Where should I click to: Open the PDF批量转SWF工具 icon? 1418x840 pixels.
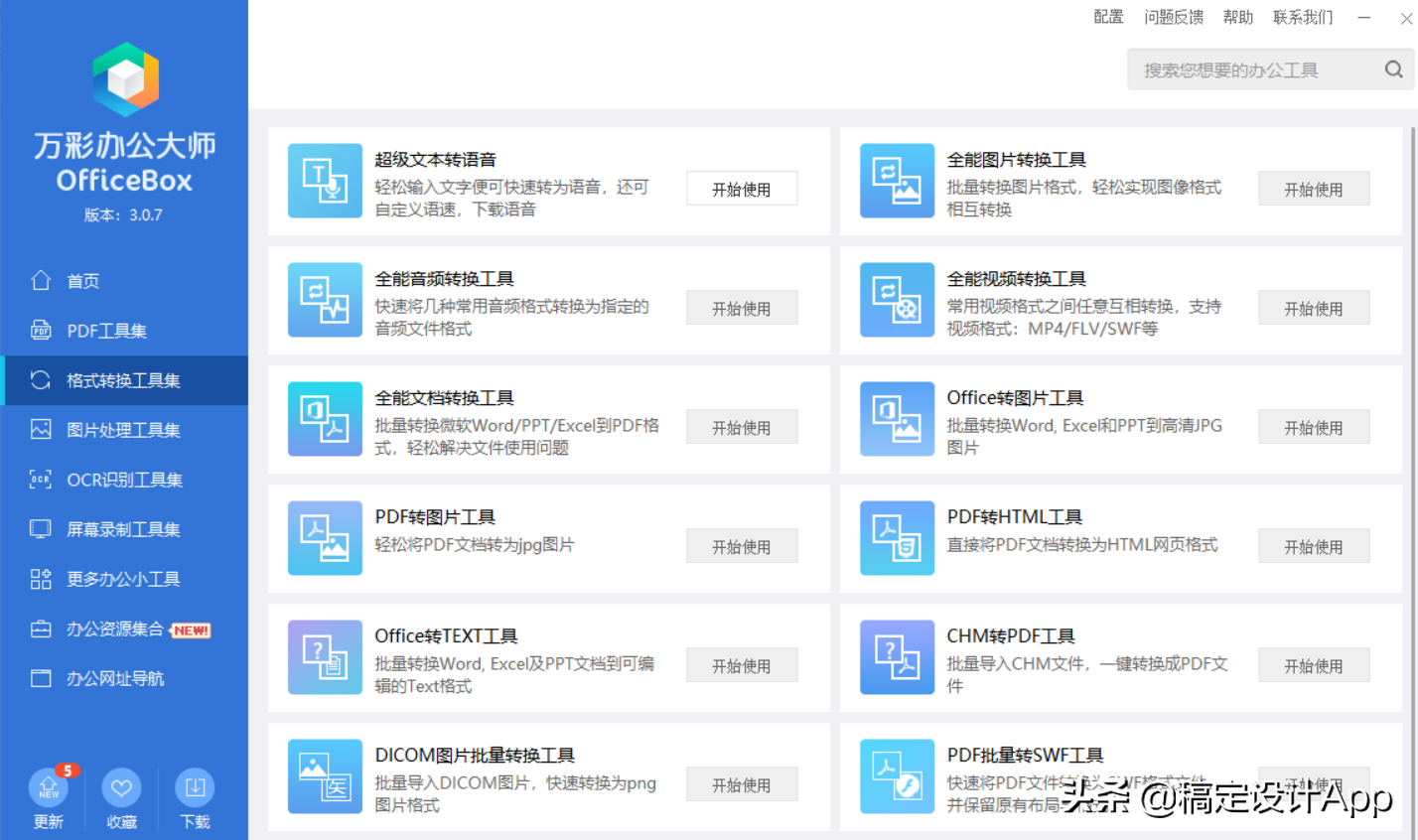pyautogui.click(x=897, y=776)
